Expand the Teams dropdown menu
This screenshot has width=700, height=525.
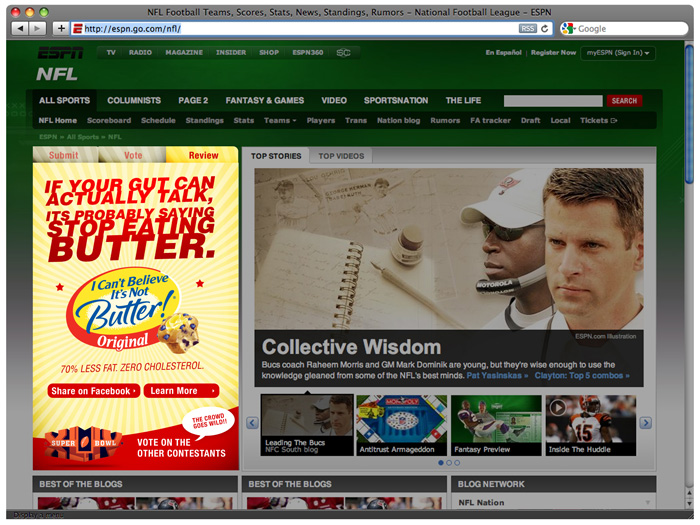coord(280,121)
